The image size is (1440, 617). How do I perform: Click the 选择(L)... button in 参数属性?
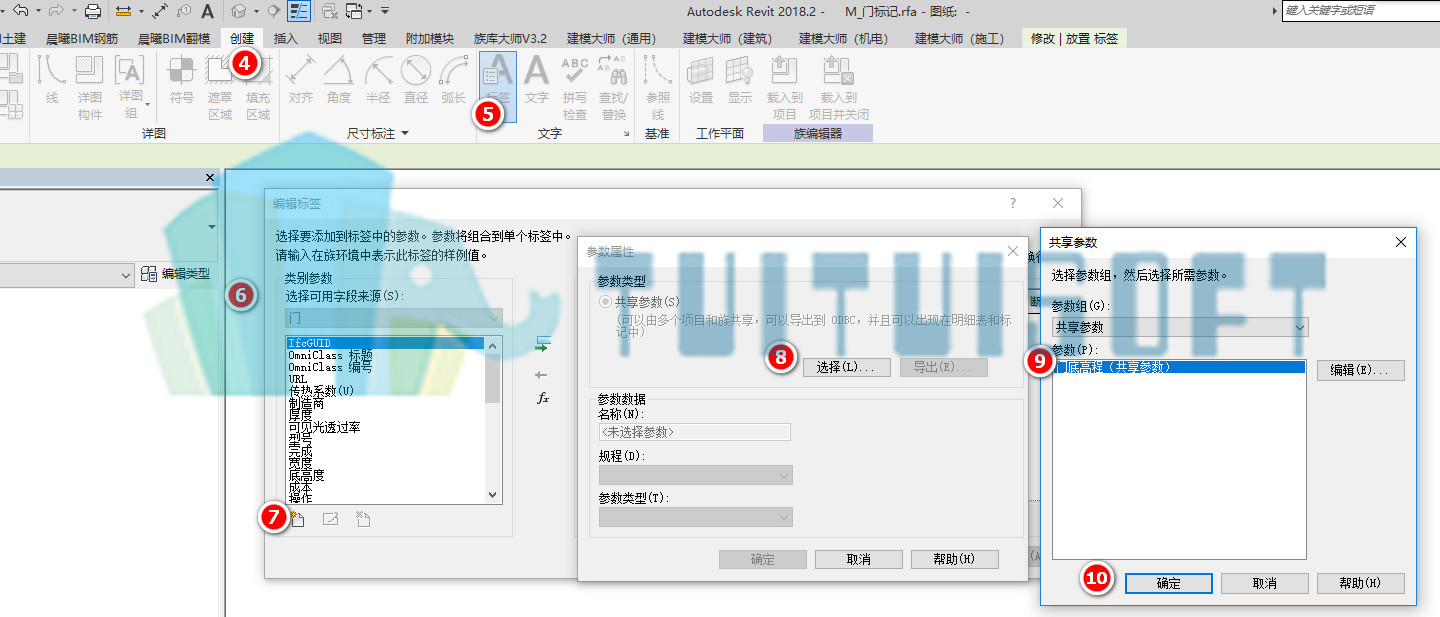tap(846, 367)
